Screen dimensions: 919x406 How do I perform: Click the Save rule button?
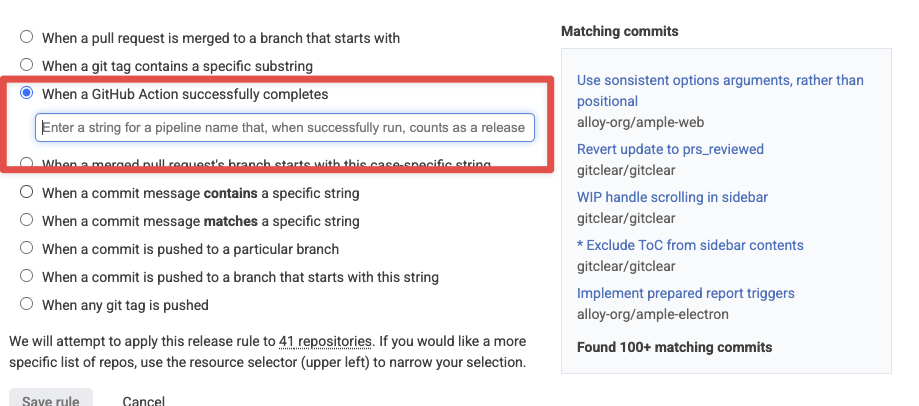click(x=51, y=399)
